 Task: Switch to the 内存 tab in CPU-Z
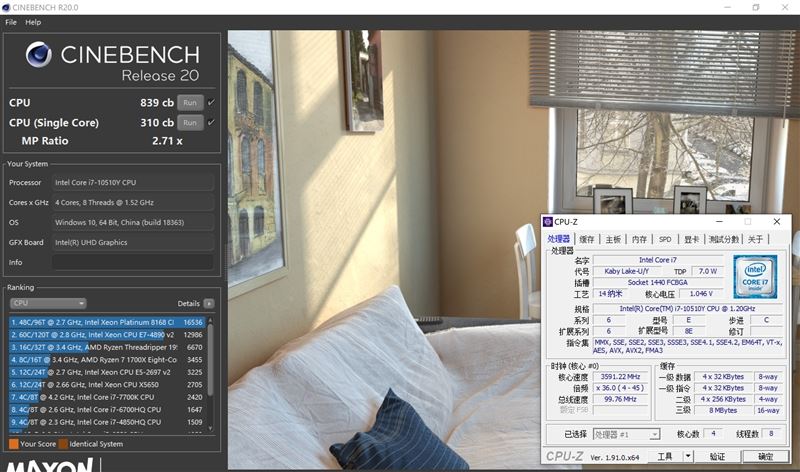(x=639, y=239)
